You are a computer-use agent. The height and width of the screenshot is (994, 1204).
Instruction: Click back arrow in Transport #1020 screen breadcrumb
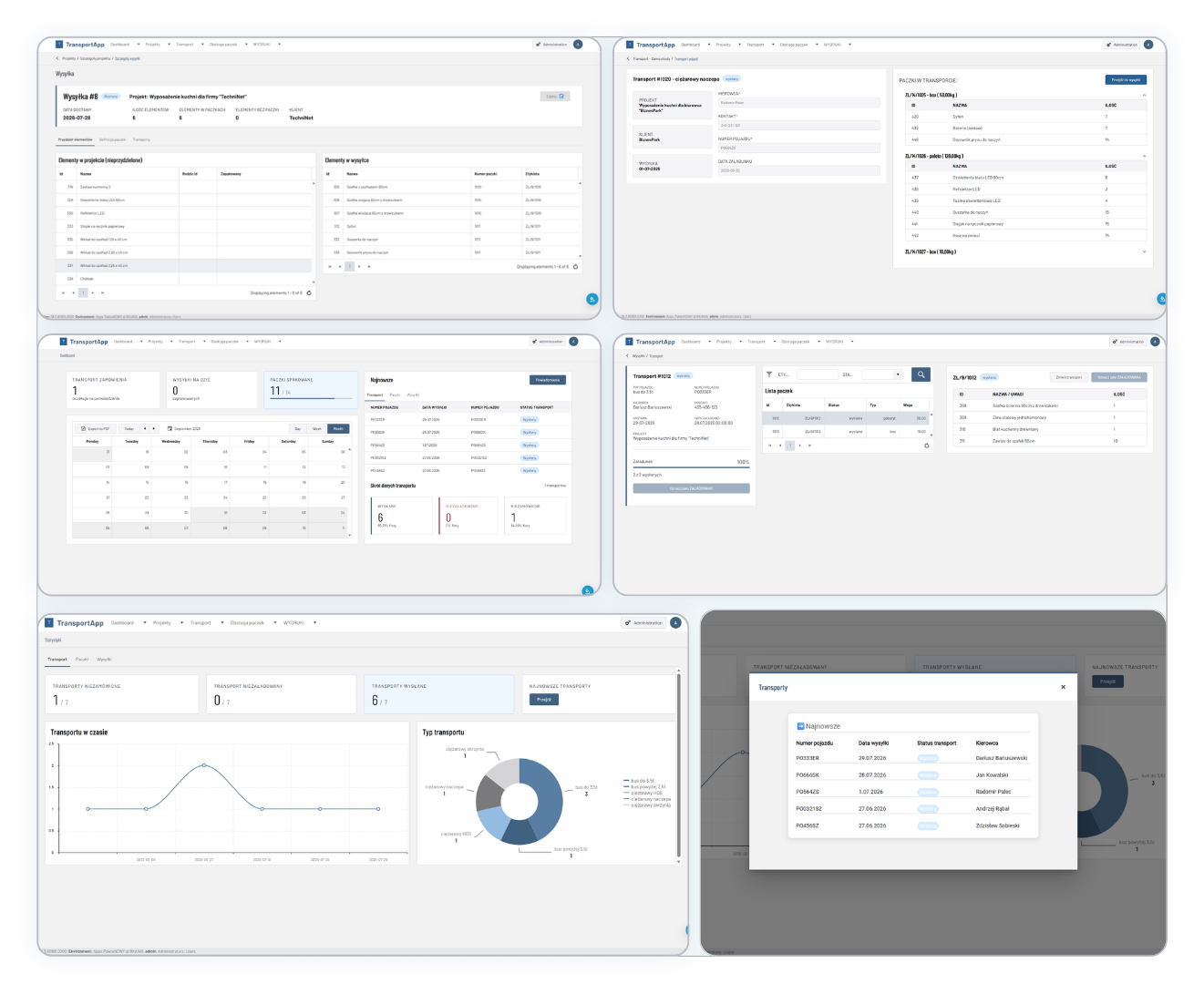[628, 58]
